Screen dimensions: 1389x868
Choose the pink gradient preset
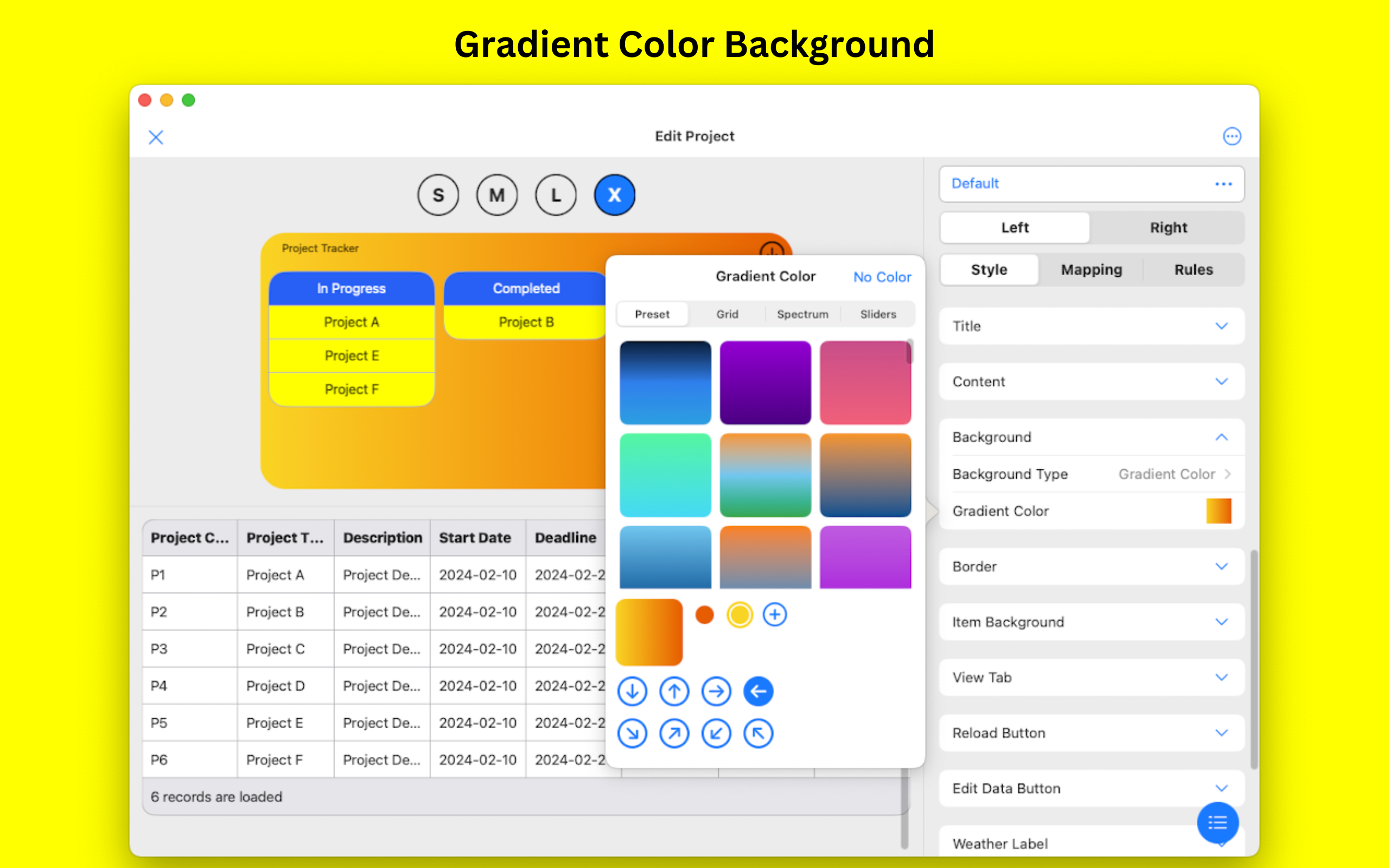click(865, 383)
